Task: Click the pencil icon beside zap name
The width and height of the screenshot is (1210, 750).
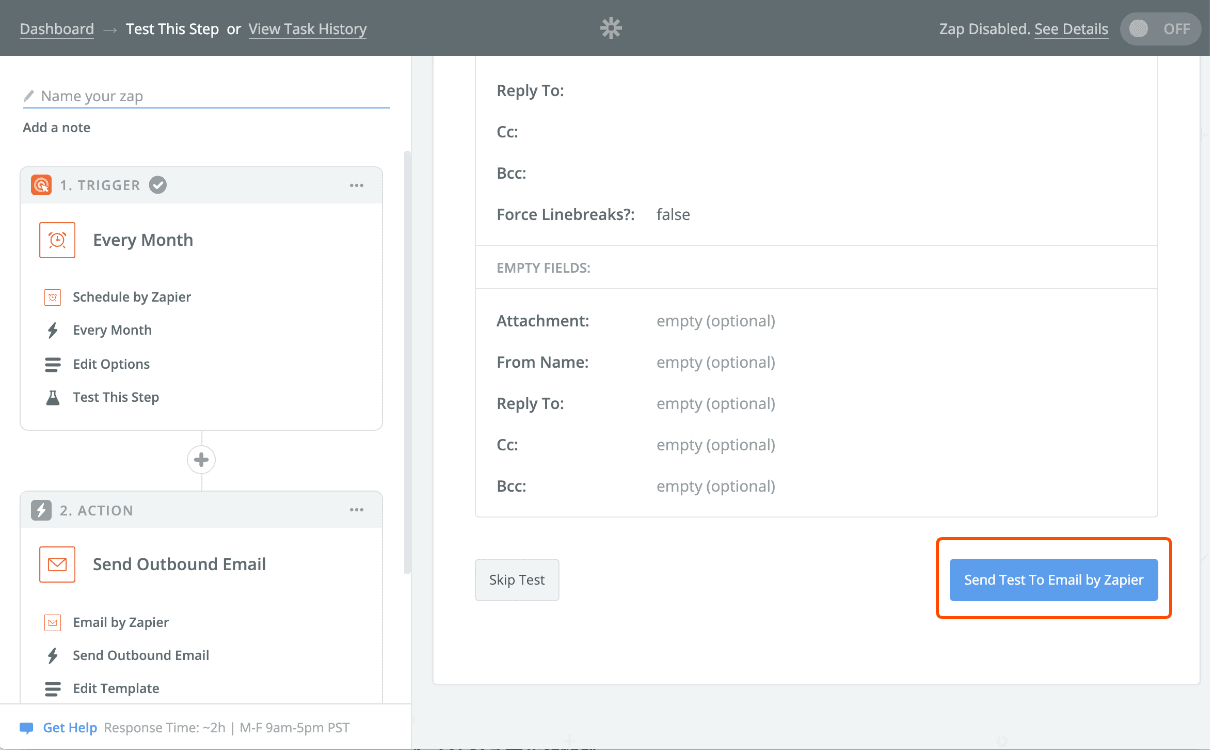Action: (x=30, y=96)
